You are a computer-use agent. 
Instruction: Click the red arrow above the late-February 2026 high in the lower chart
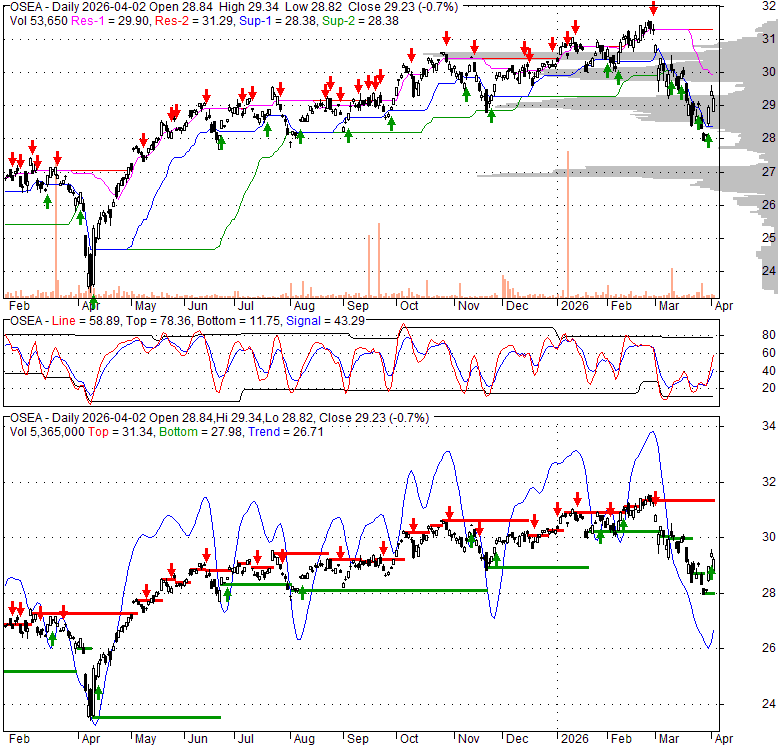point(653,497)
